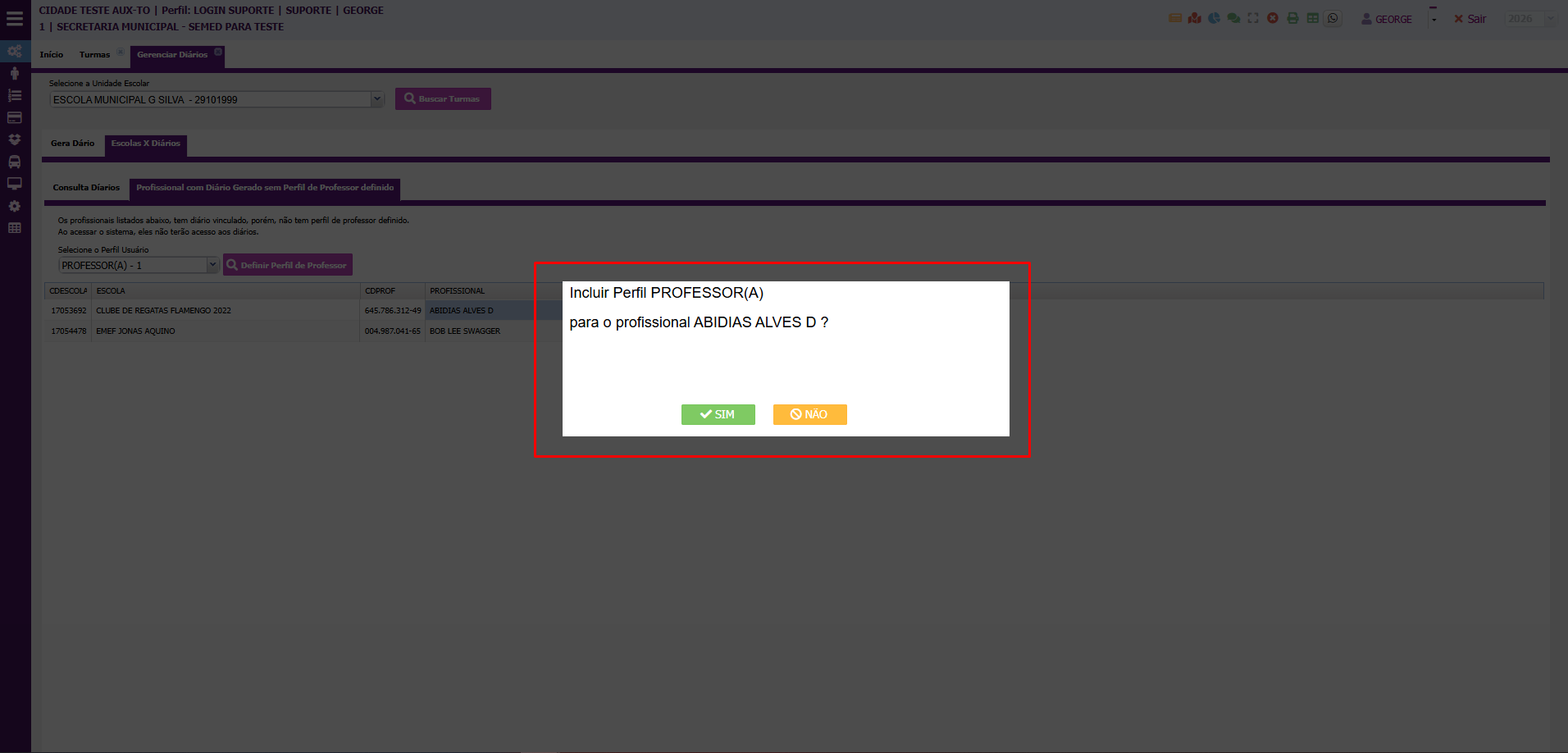Click the green spreadsheet table icon
Image resolution: width=1568 pixels, height=753 pixels.
1313,18
